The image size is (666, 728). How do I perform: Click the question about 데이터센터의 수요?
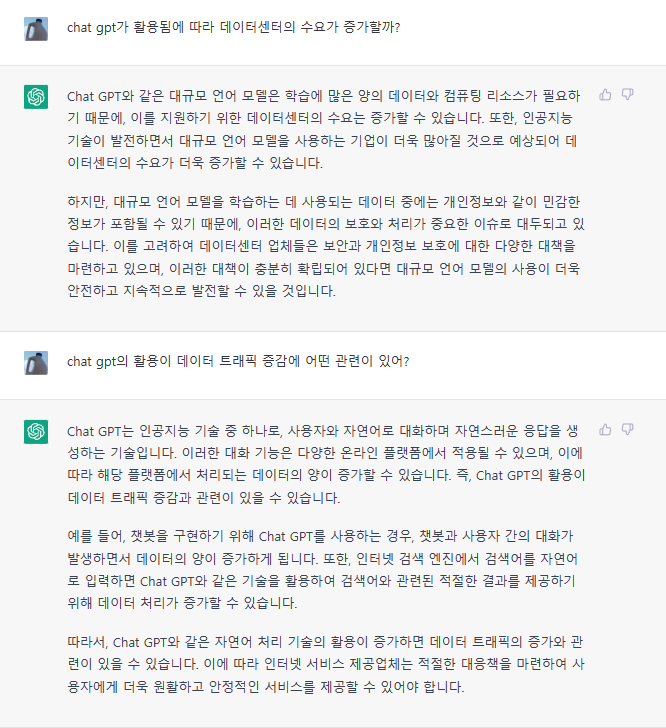234,27
